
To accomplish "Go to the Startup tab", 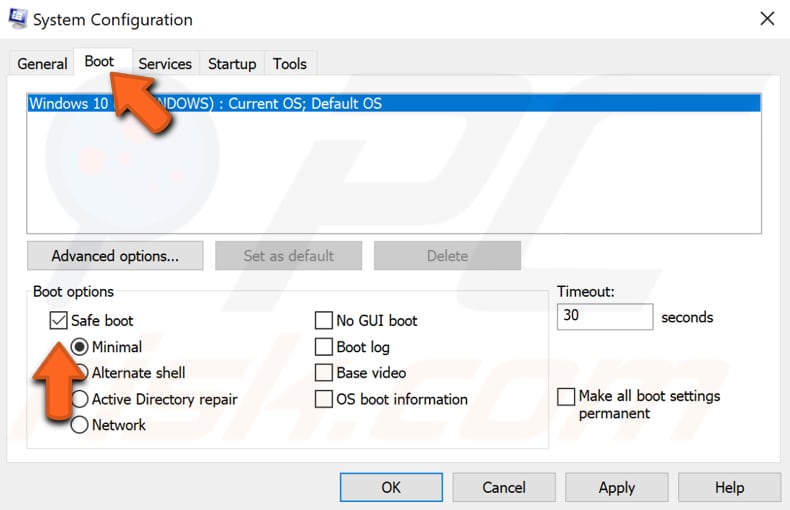I will click(x=232, y=64).
